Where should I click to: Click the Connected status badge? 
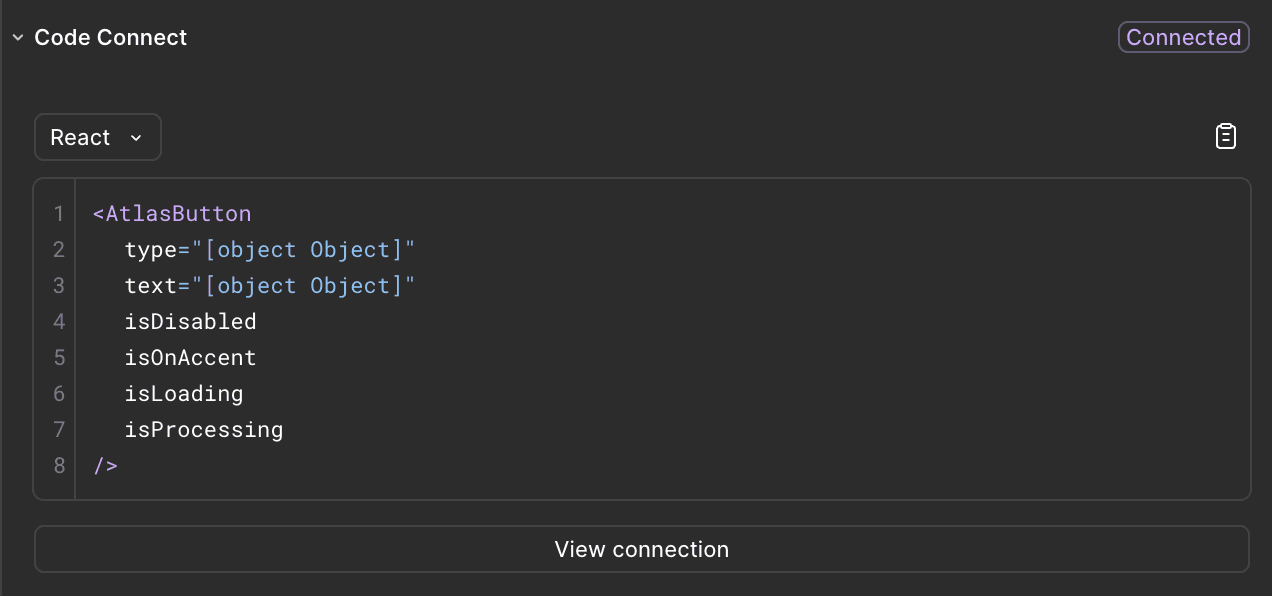(x=1183, y=37)
